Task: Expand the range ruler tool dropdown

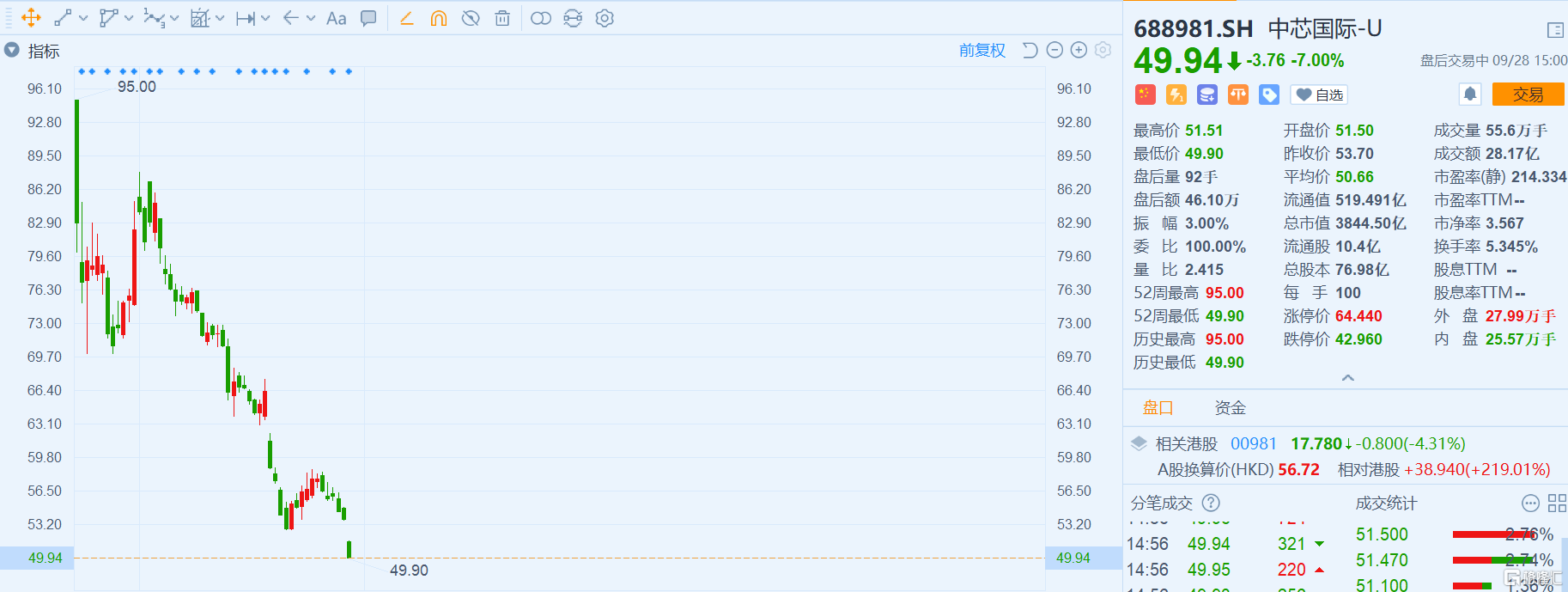Action: pos(265,18)
